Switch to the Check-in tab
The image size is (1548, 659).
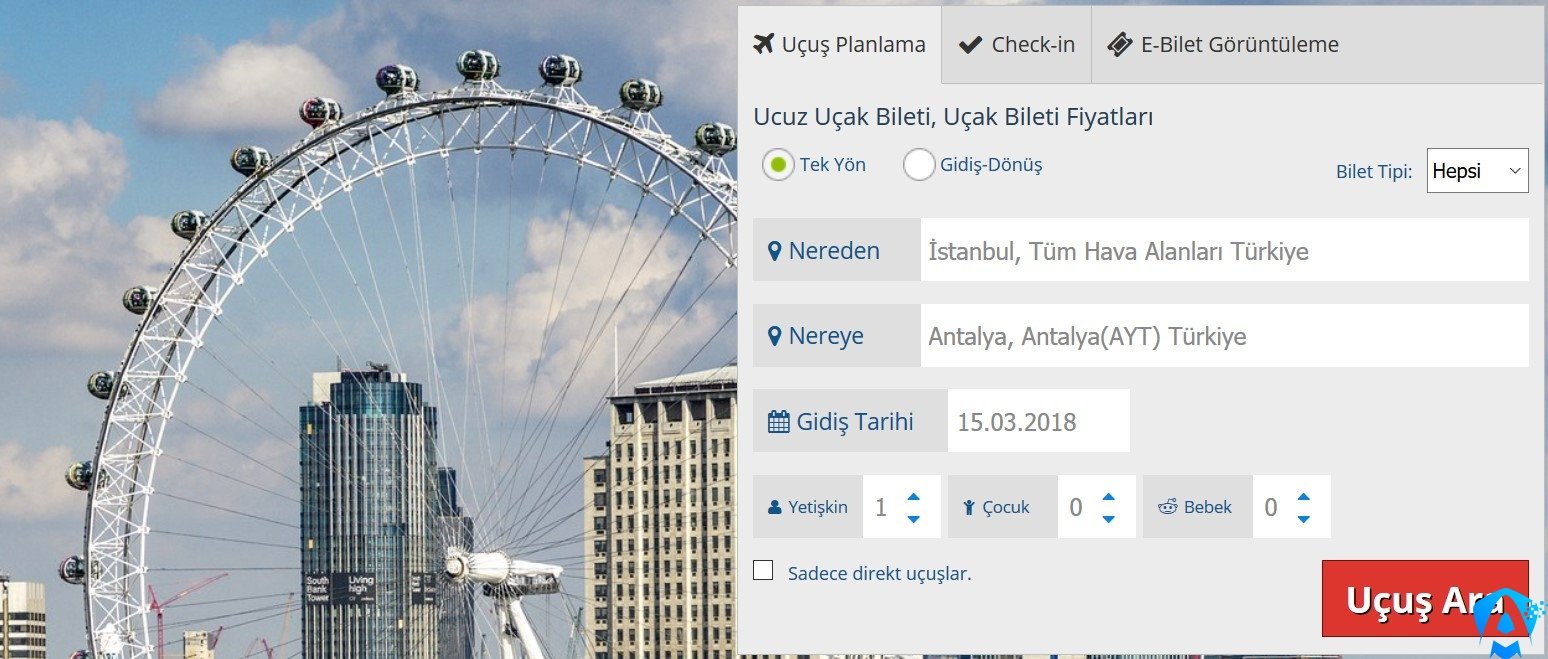(x=1016, y=45)
